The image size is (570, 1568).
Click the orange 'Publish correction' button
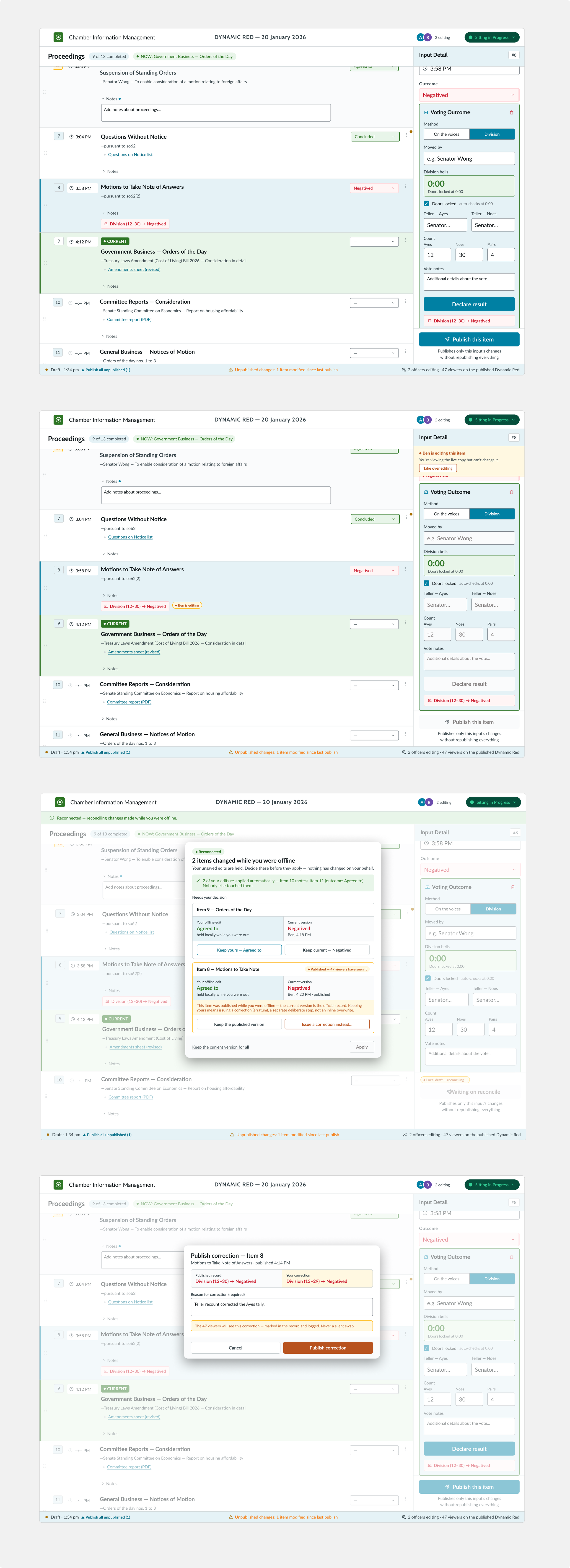328,1348
